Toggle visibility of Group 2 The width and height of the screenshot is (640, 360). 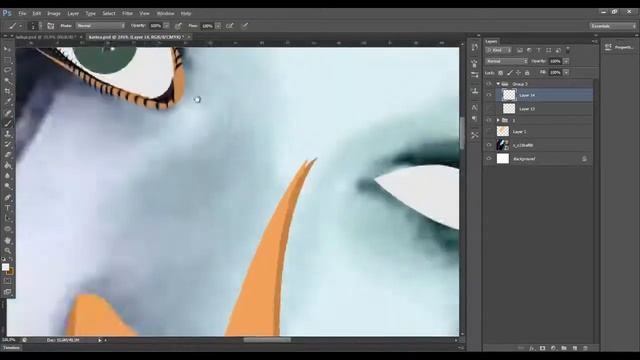click(x=489, y=84)
